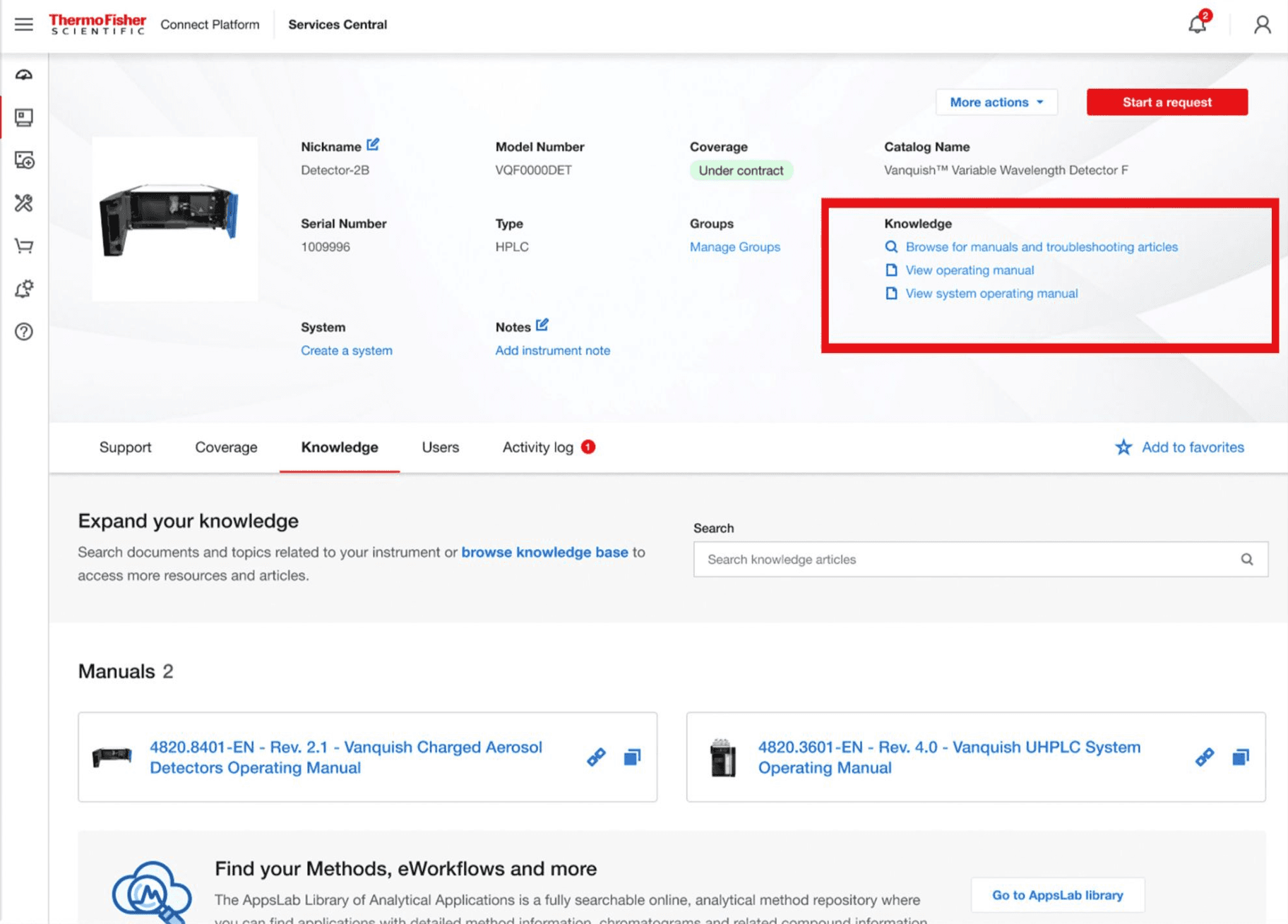1288x924 pixels.
Task: Open the browse knowledge base link
Action: click(544, 553)
